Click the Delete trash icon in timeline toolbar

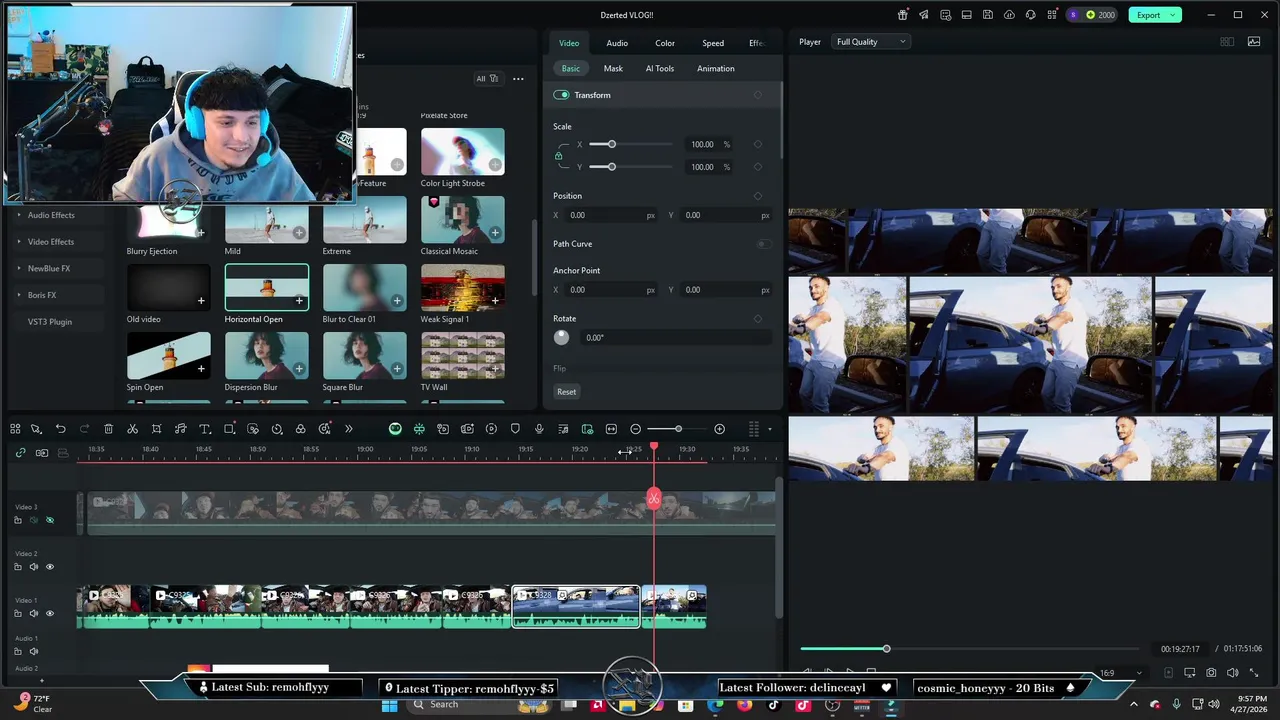click(108, 429)
